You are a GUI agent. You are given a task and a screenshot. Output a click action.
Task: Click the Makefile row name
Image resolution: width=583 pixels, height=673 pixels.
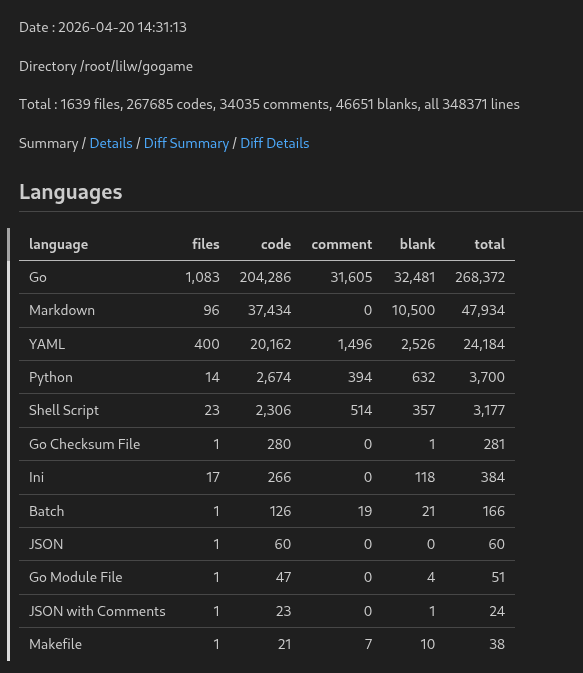55,644
